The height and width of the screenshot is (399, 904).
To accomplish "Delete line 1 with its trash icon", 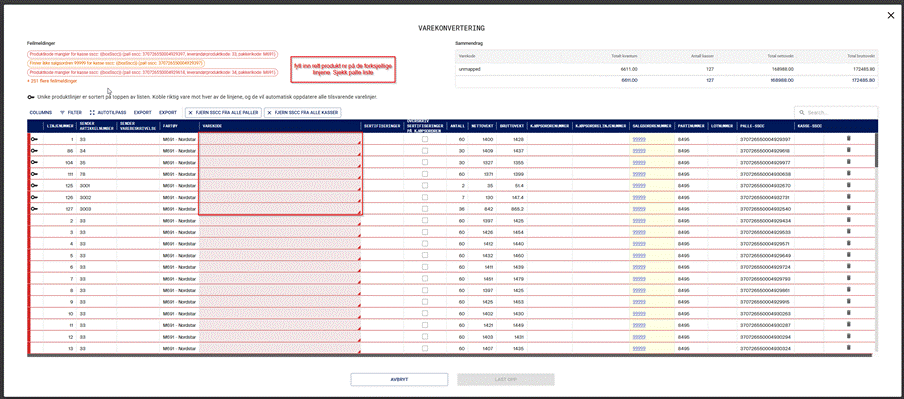I will pos(848,138).
